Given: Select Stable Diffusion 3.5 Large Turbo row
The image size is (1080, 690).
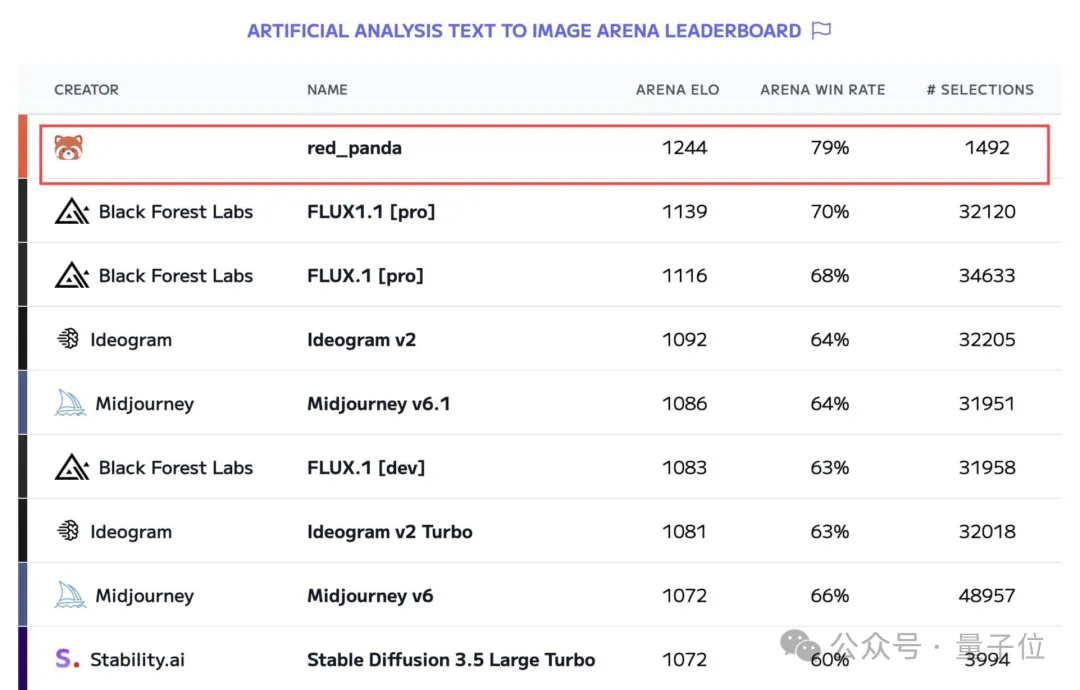Looking at the screenshot, I should tap(540, 658).
